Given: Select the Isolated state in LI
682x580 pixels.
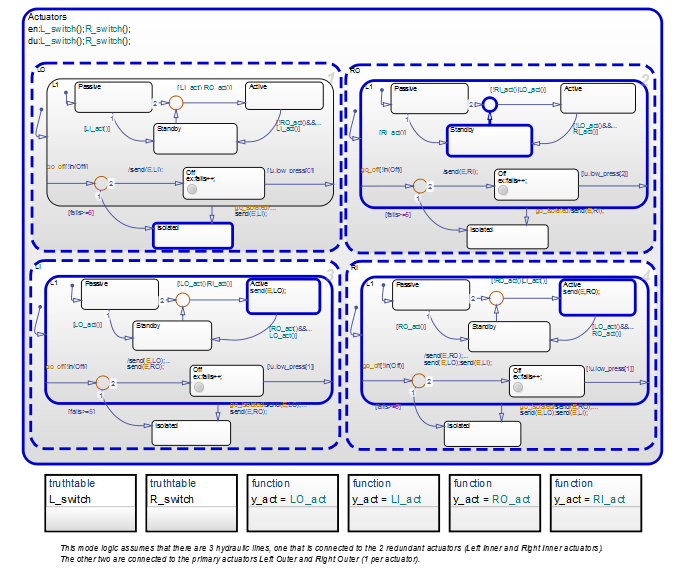Looking at the screenshot, I should [191, 433].
